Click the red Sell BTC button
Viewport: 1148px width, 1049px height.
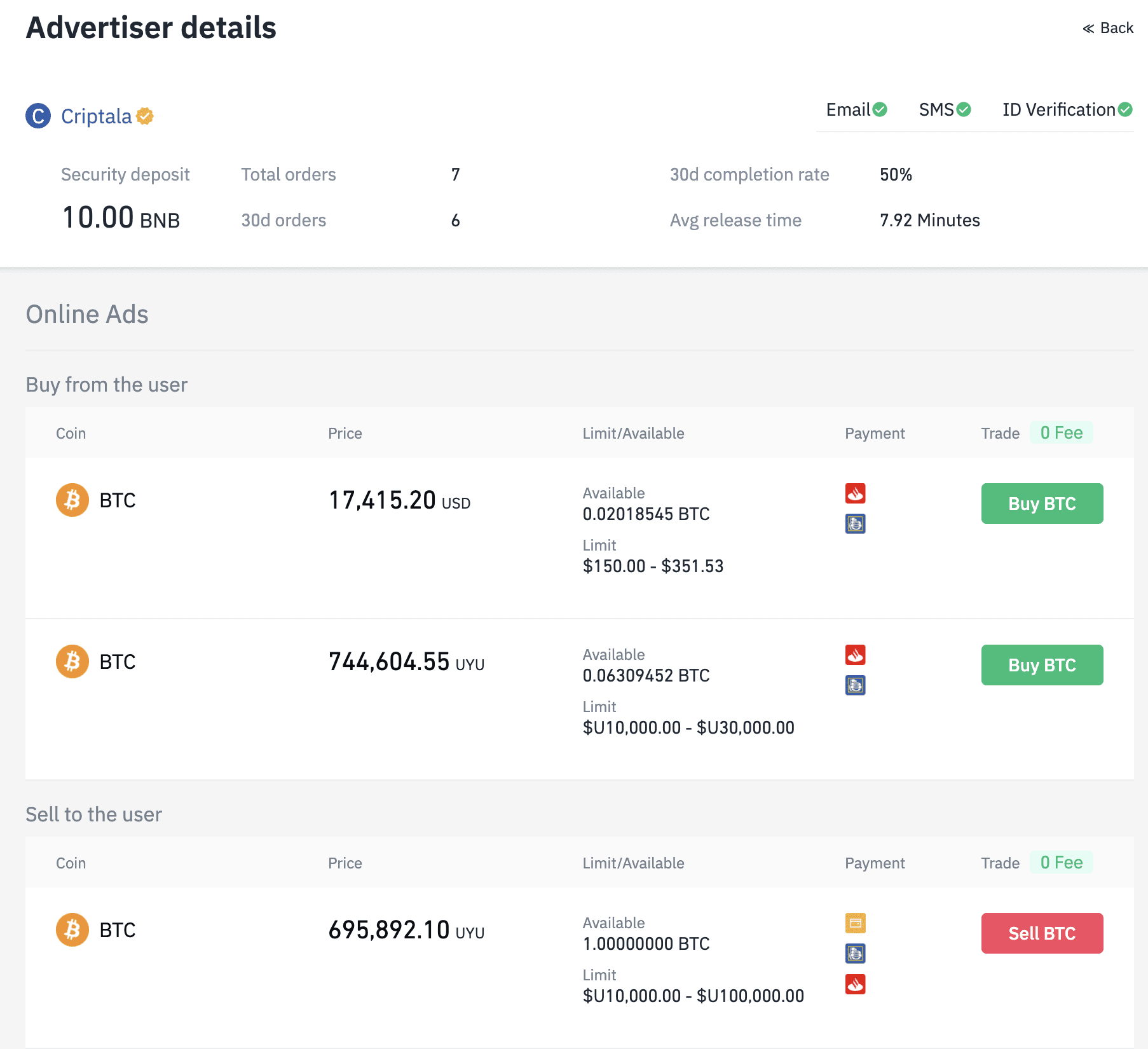pos(1041,933)
